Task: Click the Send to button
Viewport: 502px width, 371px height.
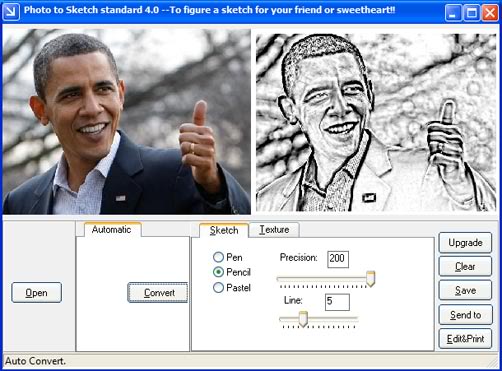Action: point(465,315)
